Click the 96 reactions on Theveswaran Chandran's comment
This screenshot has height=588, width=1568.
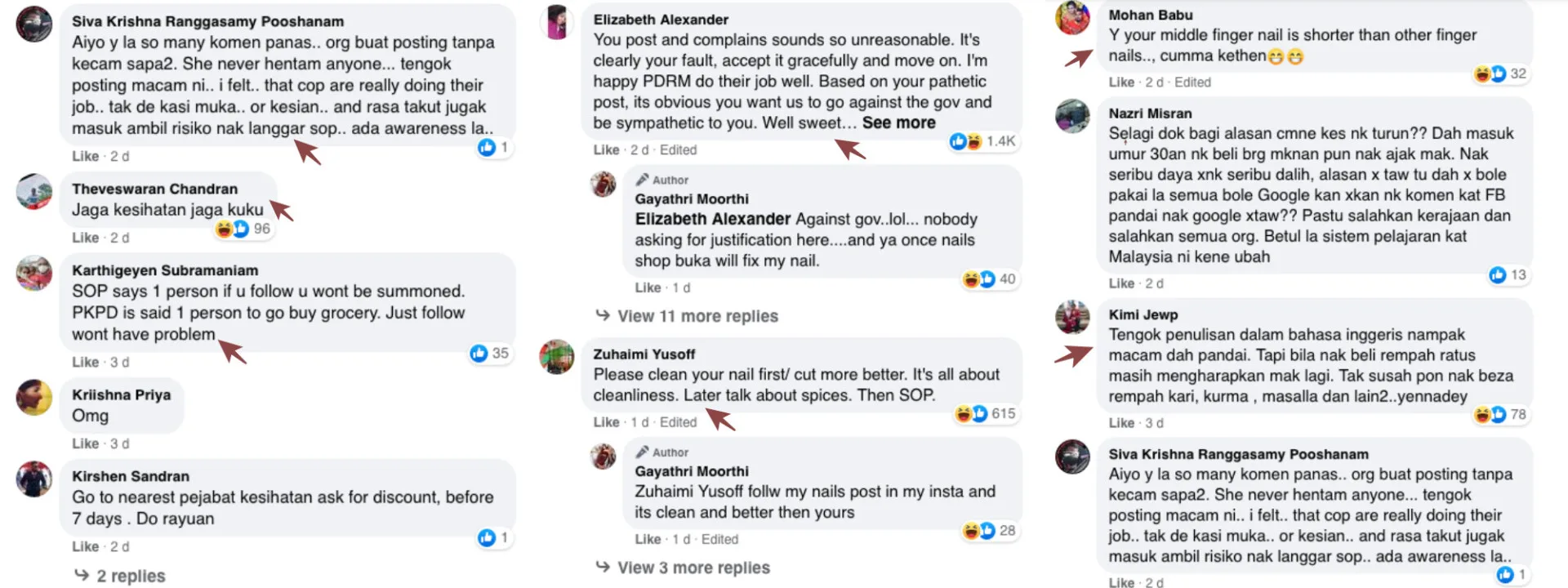click(243, 229)
